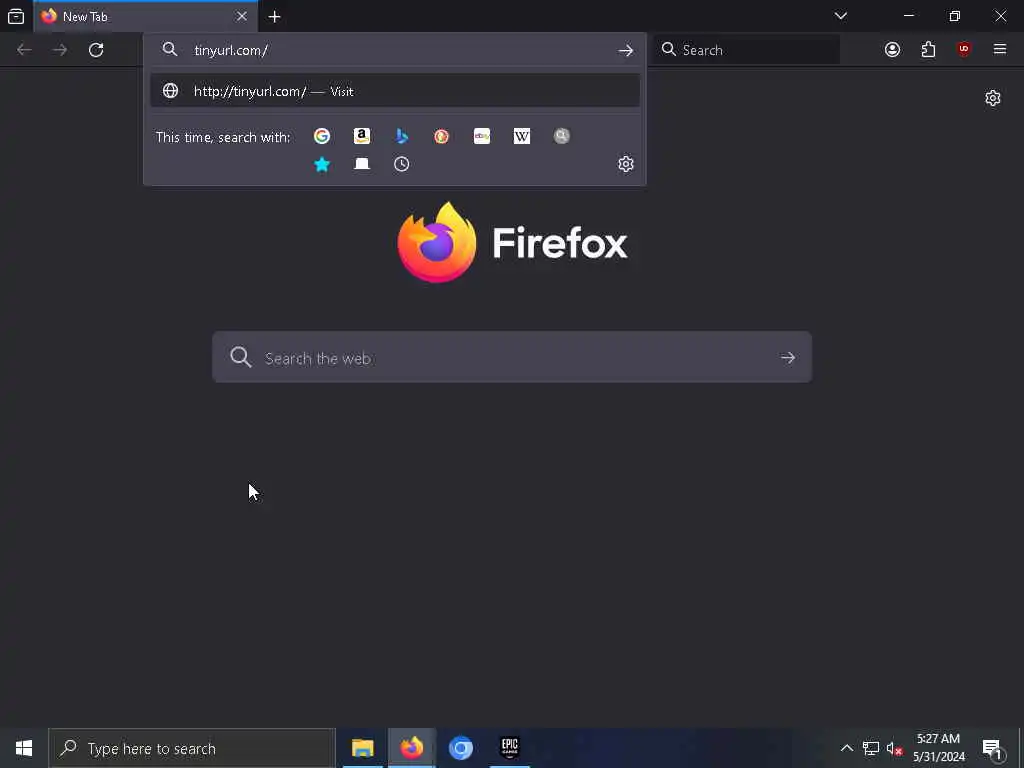
Task: Click the magnifier icon in the address bar
Action: click(x=170, y=50)
